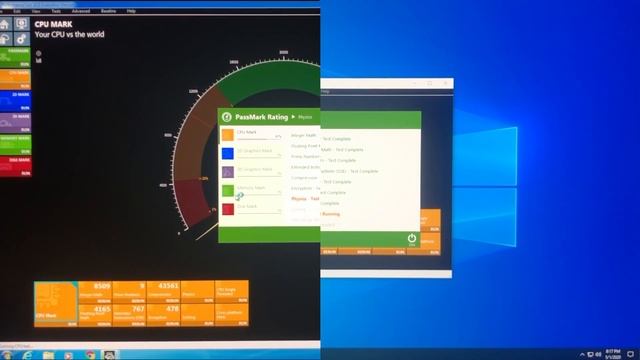Open the System Information monitor icon
Viewport: 640px width, 360px height.
(x=22, y=24)
